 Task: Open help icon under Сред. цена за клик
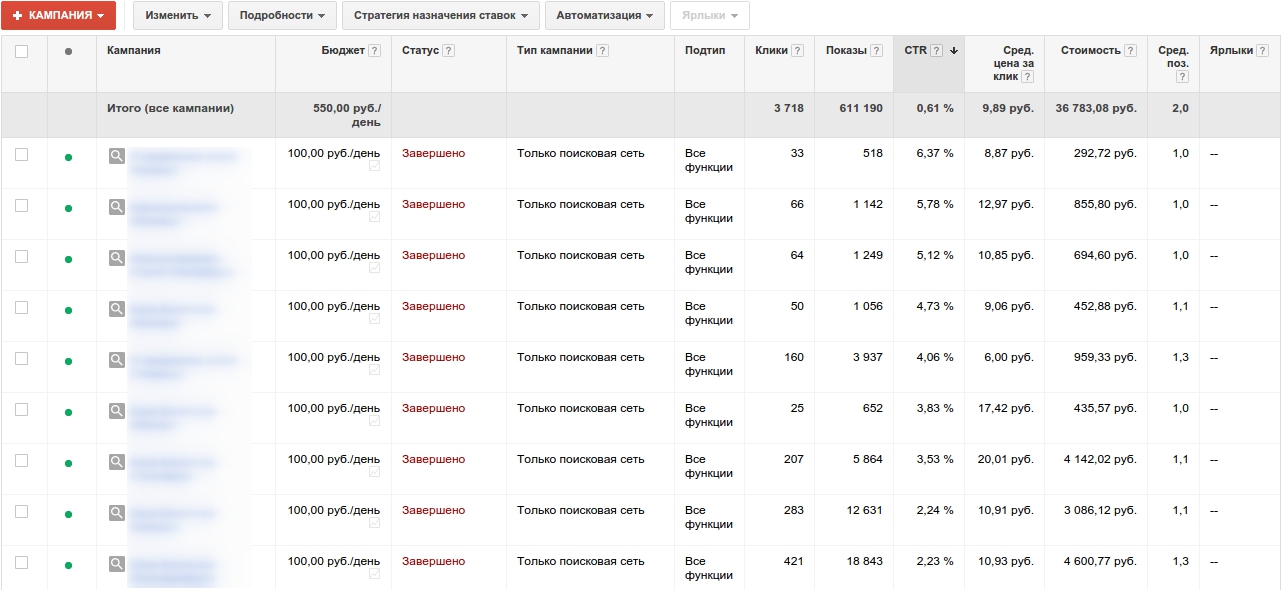[x=1027, y=77]
